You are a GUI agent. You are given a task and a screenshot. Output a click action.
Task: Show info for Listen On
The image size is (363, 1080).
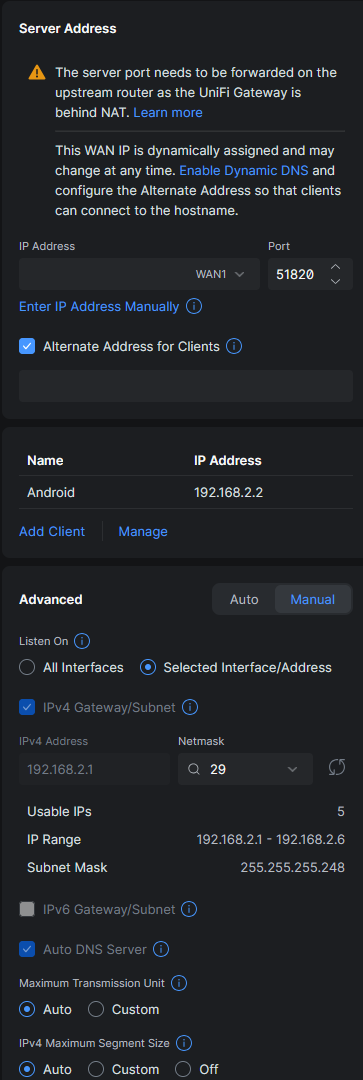click(82, 641)
